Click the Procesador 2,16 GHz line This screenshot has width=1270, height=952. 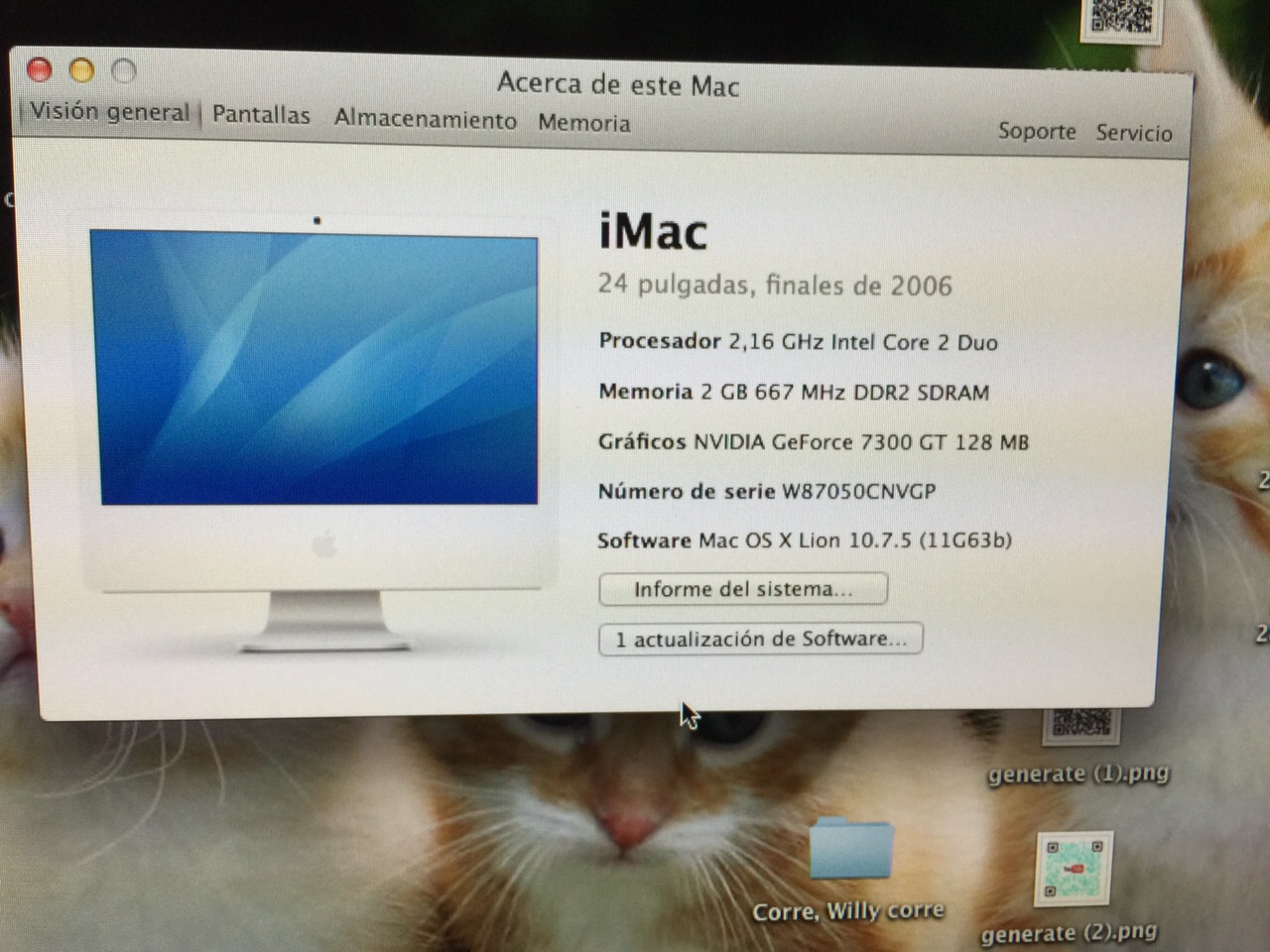pos(798,342)
